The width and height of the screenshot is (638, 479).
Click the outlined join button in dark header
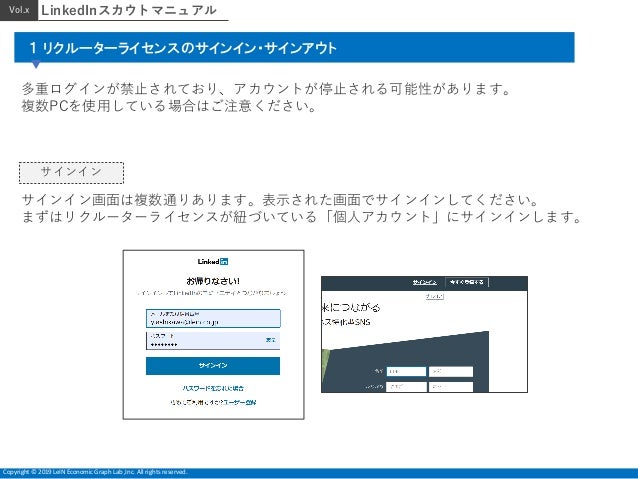coord(467,282)
